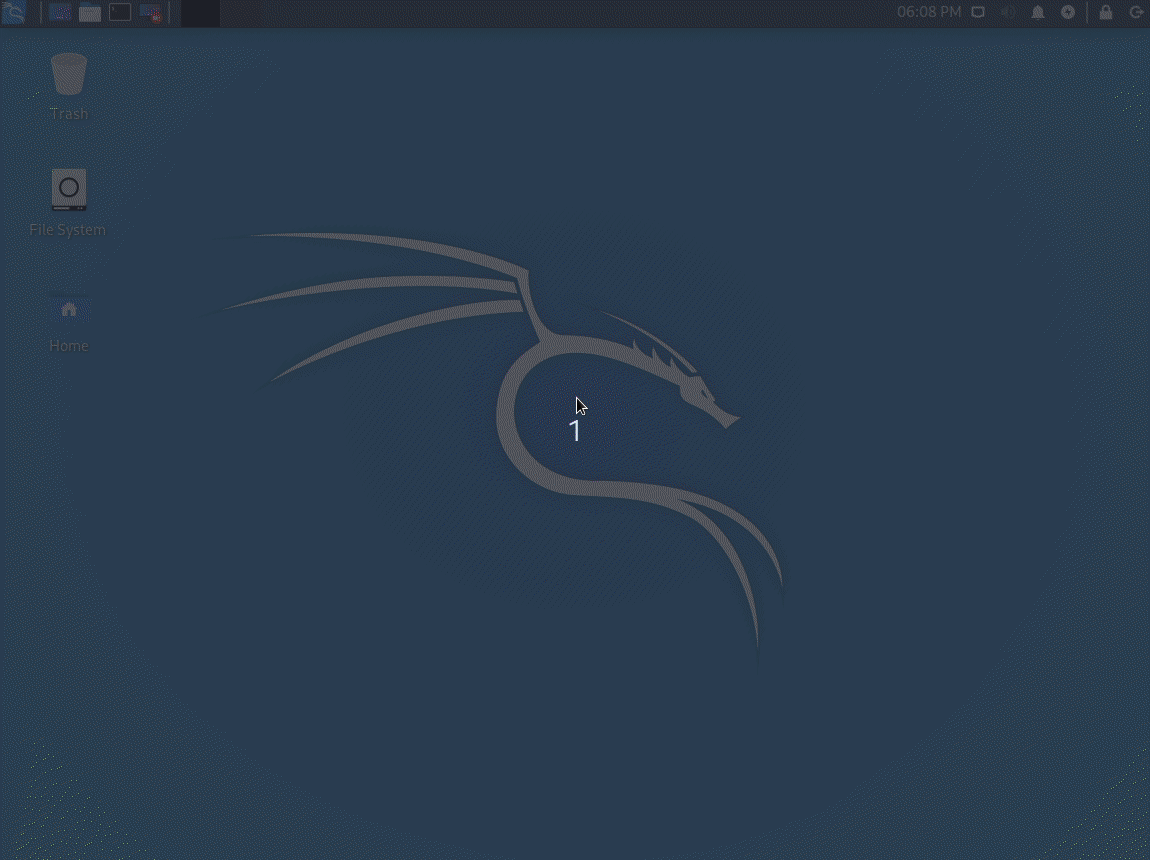The height and width of the screenshot is (860, 1150).
Task: Click the power manager indicator in the tray
Action: (x=1067, y=13)
